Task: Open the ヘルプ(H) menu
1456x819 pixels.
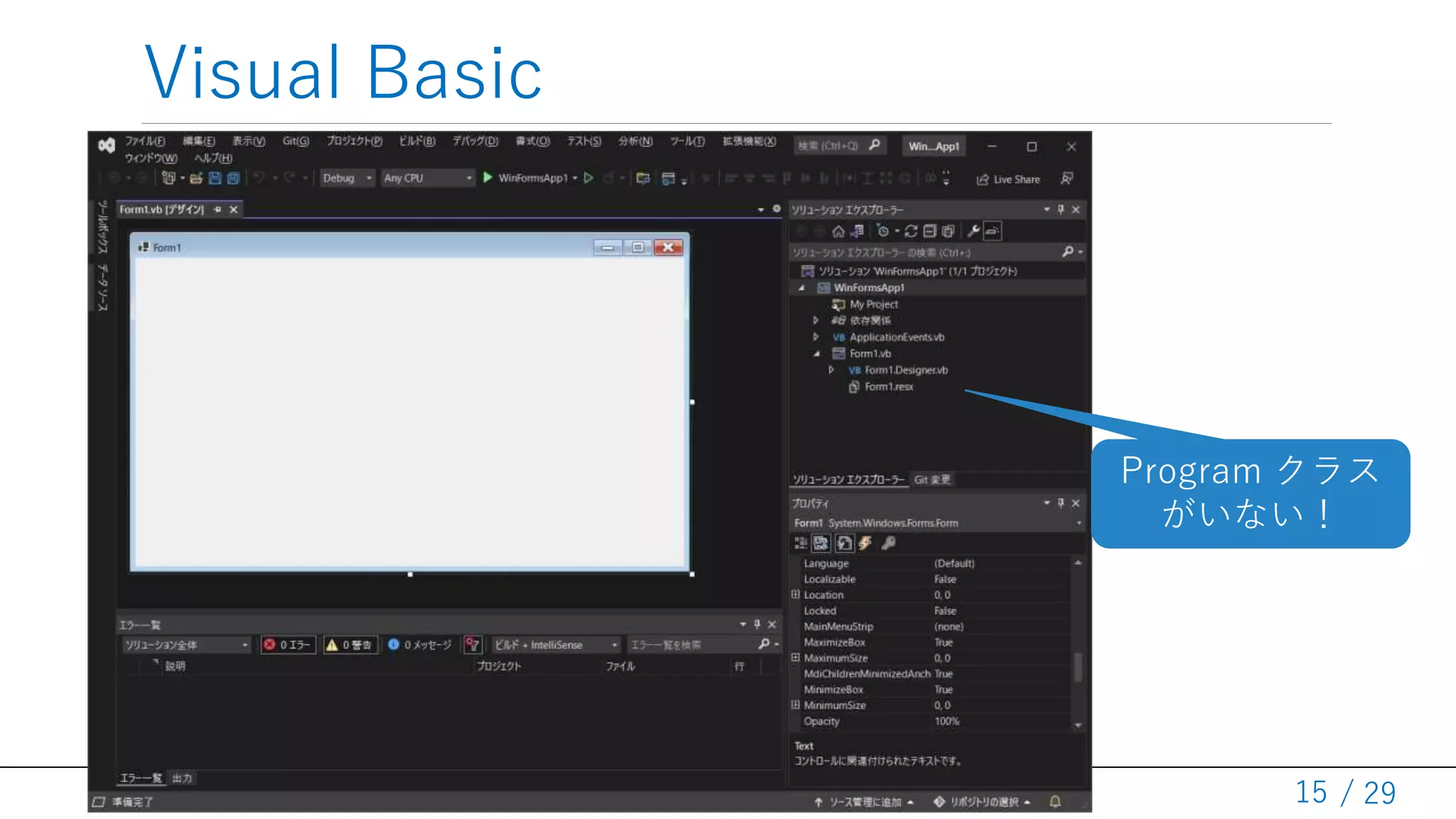Action: 213,158
